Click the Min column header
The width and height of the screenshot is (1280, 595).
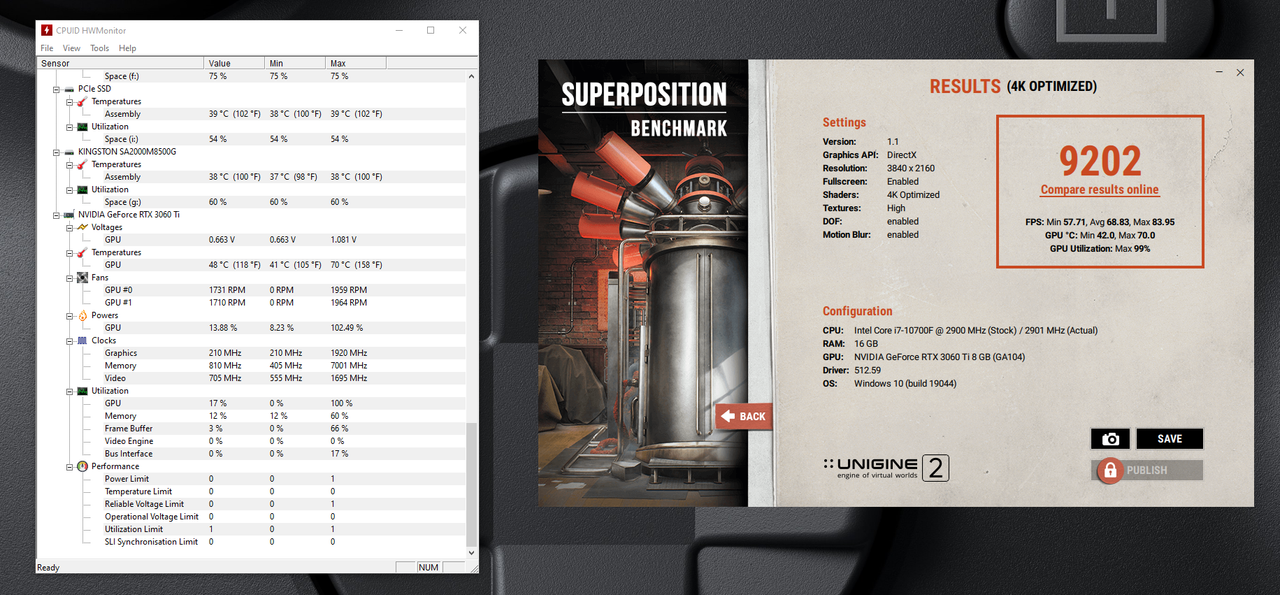coord(296,63)
